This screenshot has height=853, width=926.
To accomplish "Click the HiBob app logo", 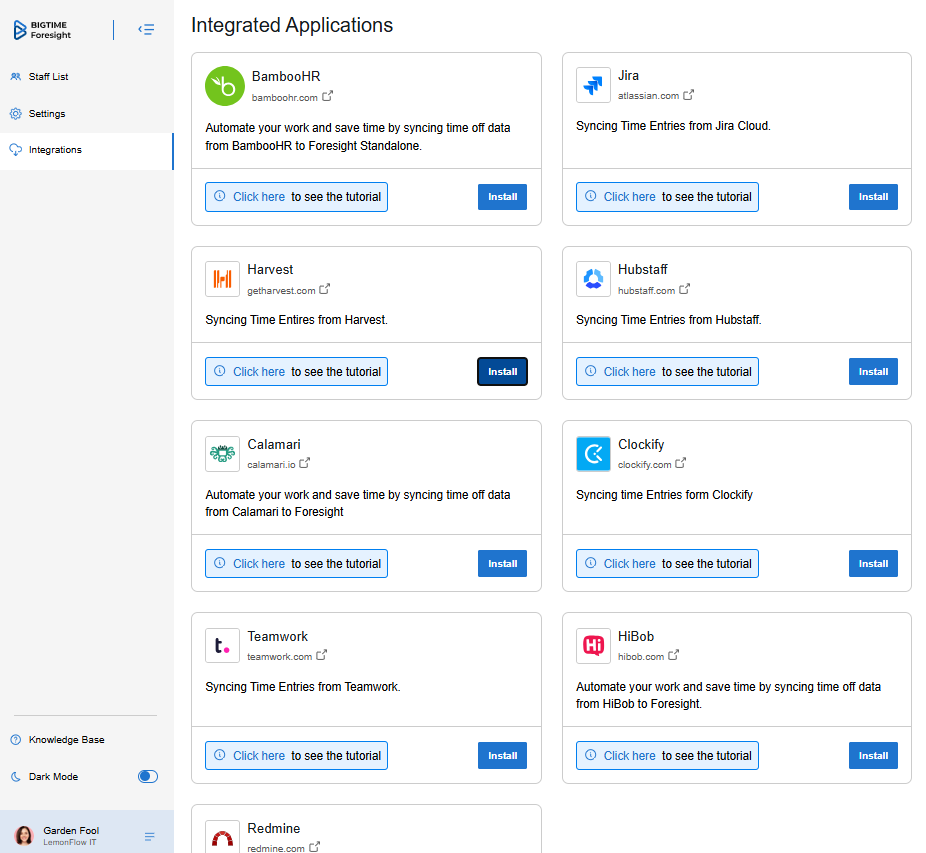I will [593, 646].
